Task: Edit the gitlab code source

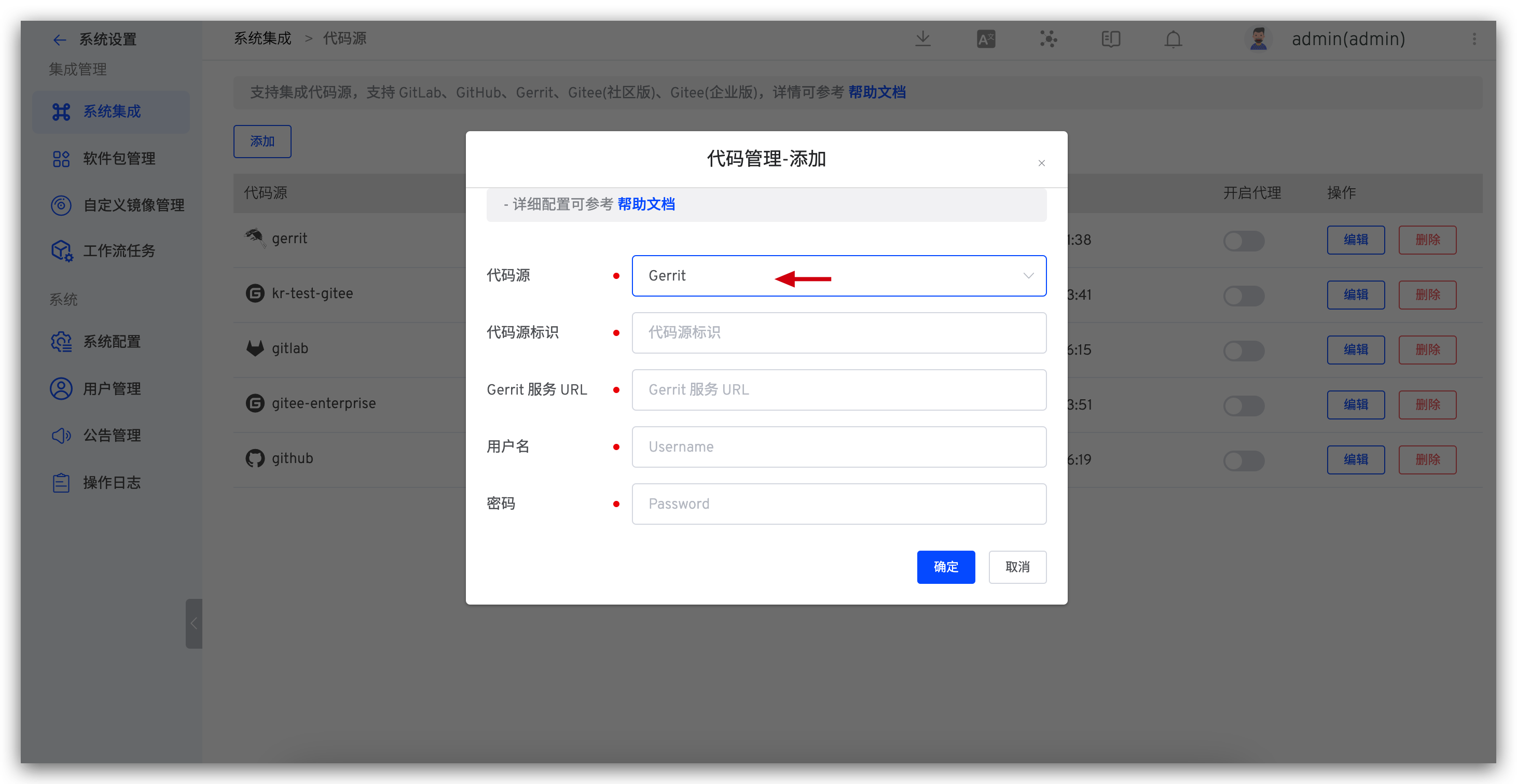Action: point(1355,349)
